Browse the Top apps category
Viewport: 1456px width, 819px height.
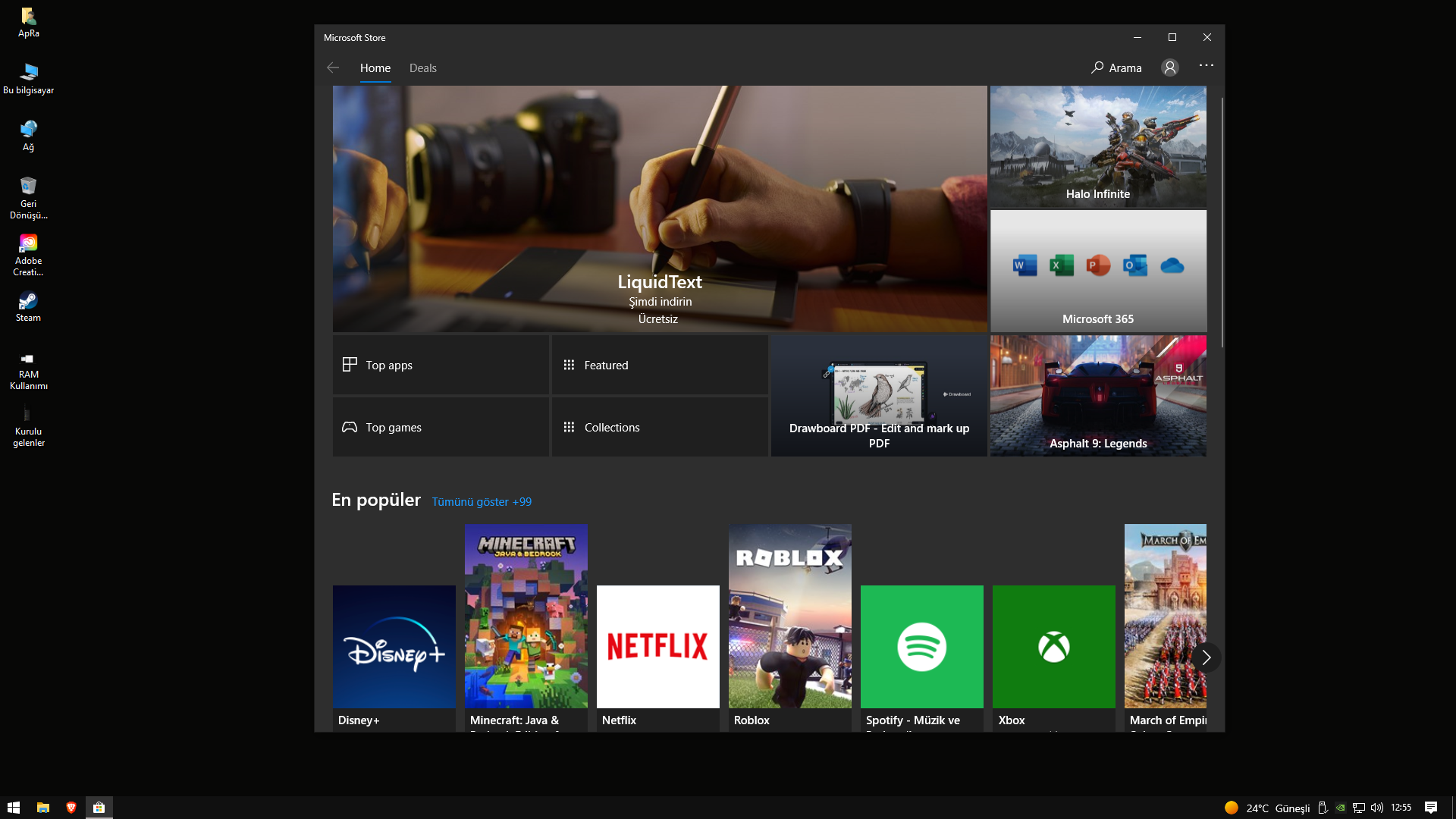(x=441, y=365)
